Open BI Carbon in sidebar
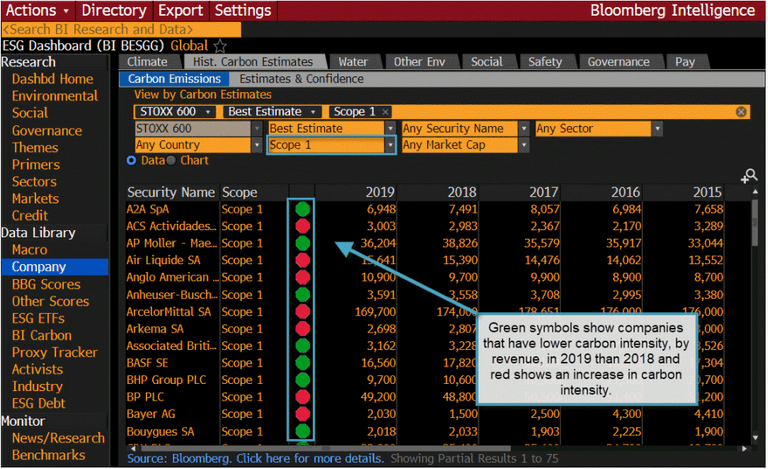The image size is (768, 469). [x=42, y=335]
